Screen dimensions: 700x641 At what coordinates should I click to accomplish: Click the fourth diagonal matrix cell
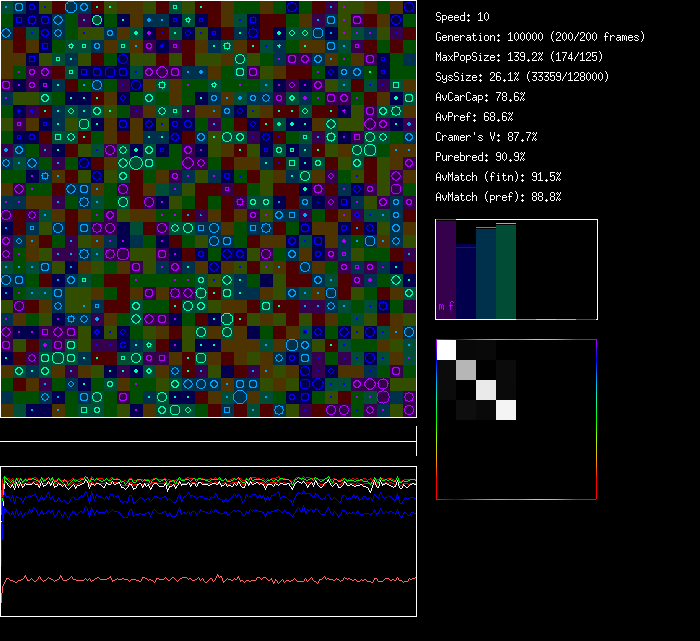[507, 410]
